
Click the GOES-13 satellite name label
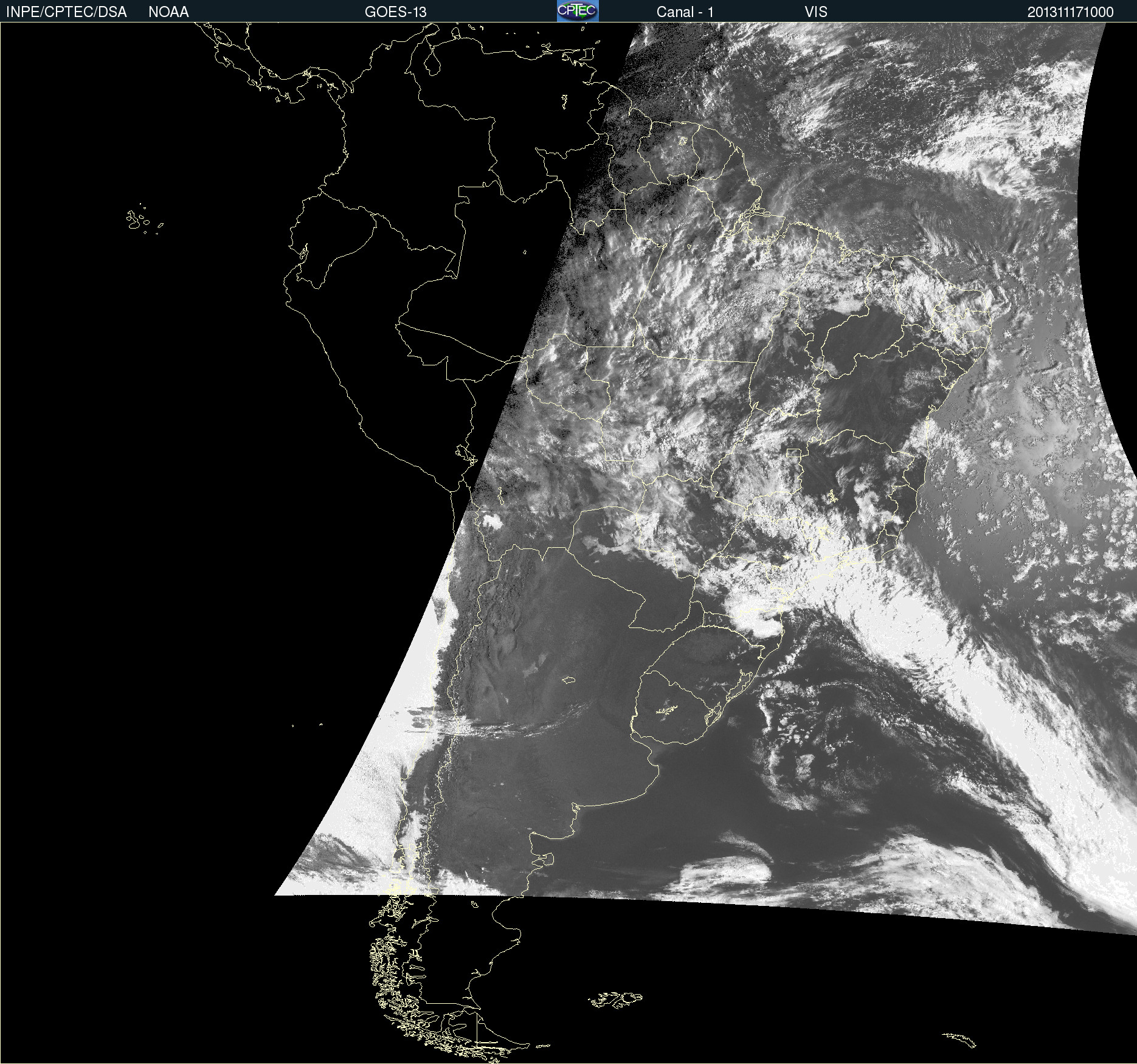[395, 12]
